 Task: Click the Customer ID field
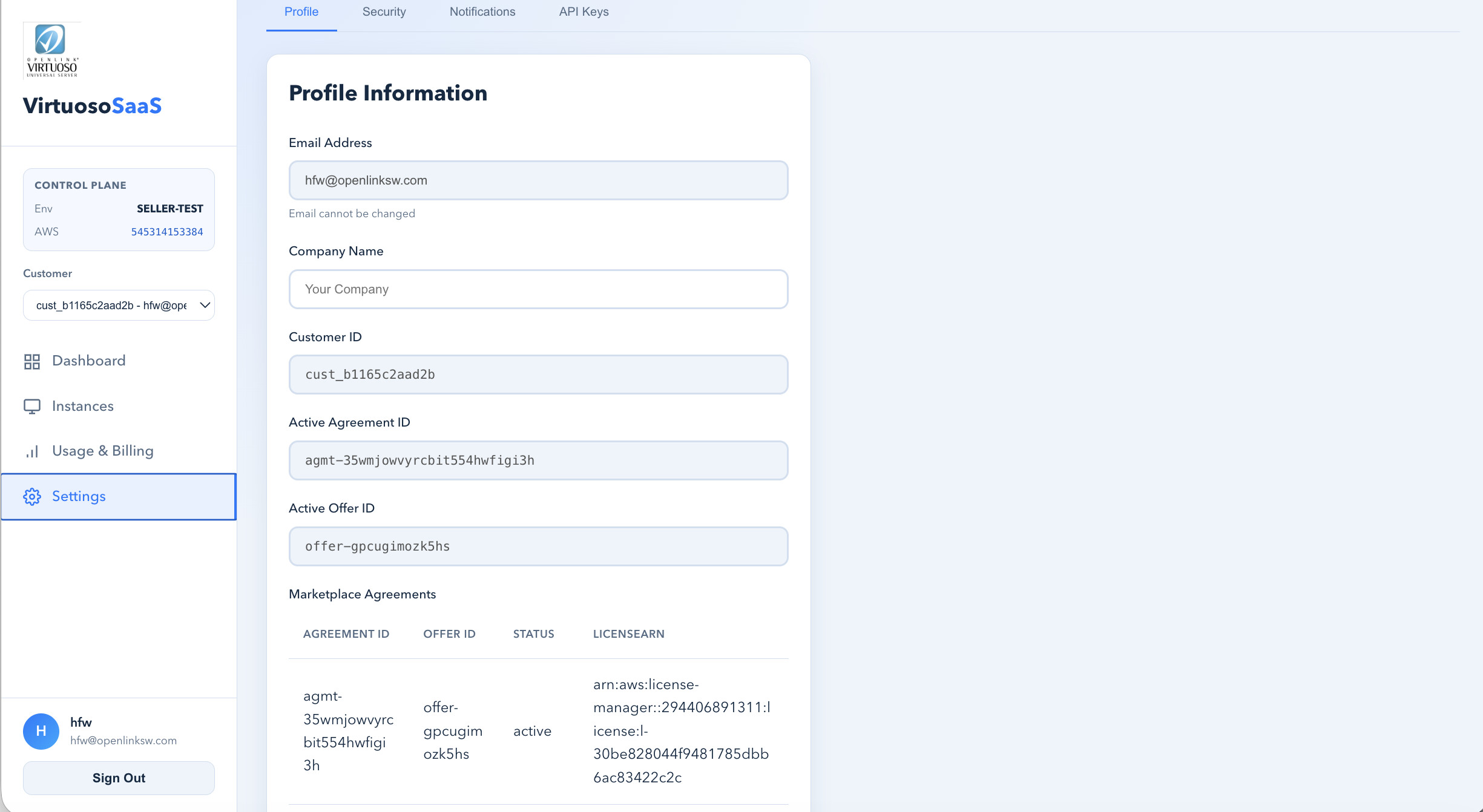click(538, 375)
